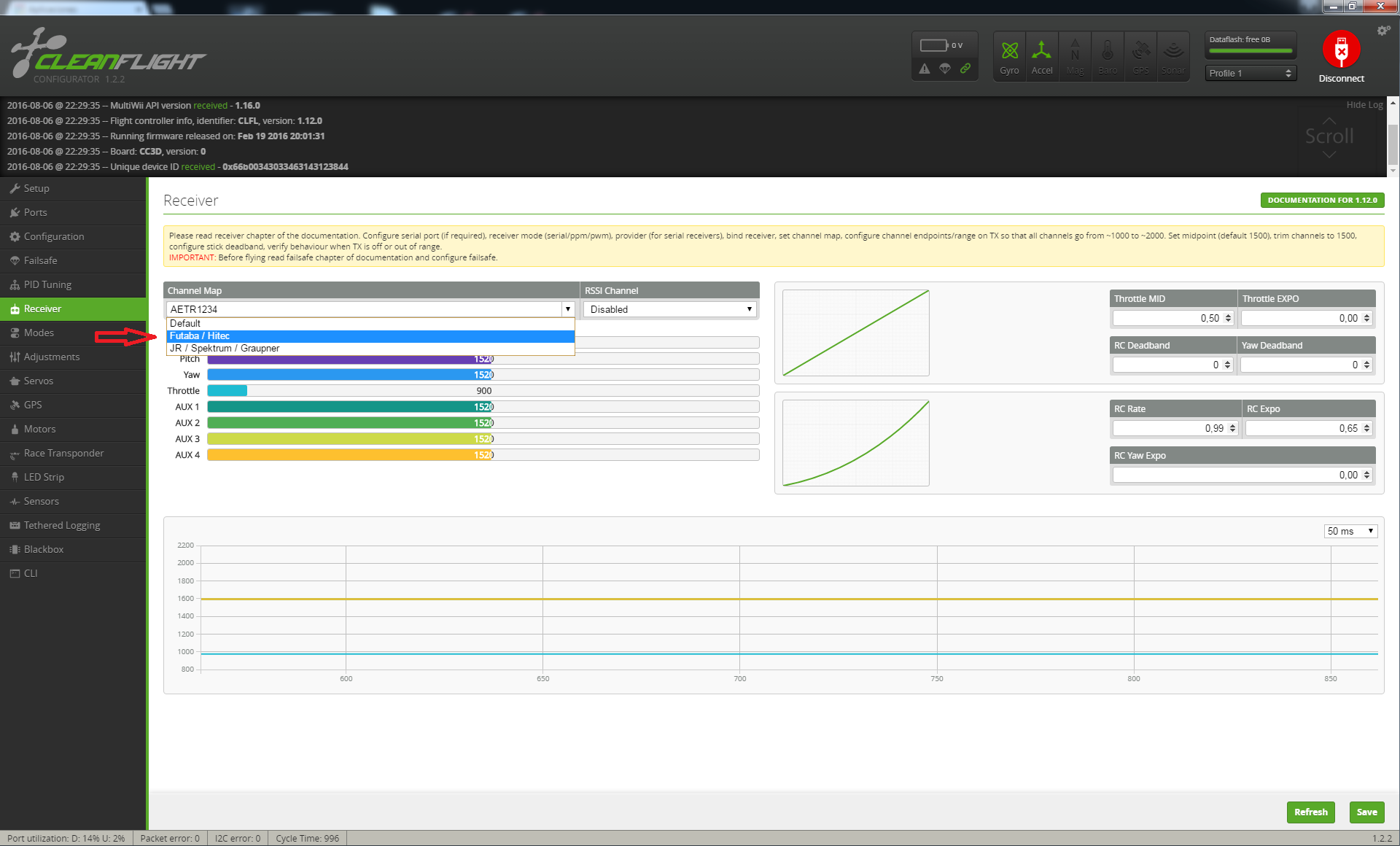Viewport: 1400px width, 846px height.
Task: Choose JR / Spektrum / Graupner option
Action: [225, 349]
